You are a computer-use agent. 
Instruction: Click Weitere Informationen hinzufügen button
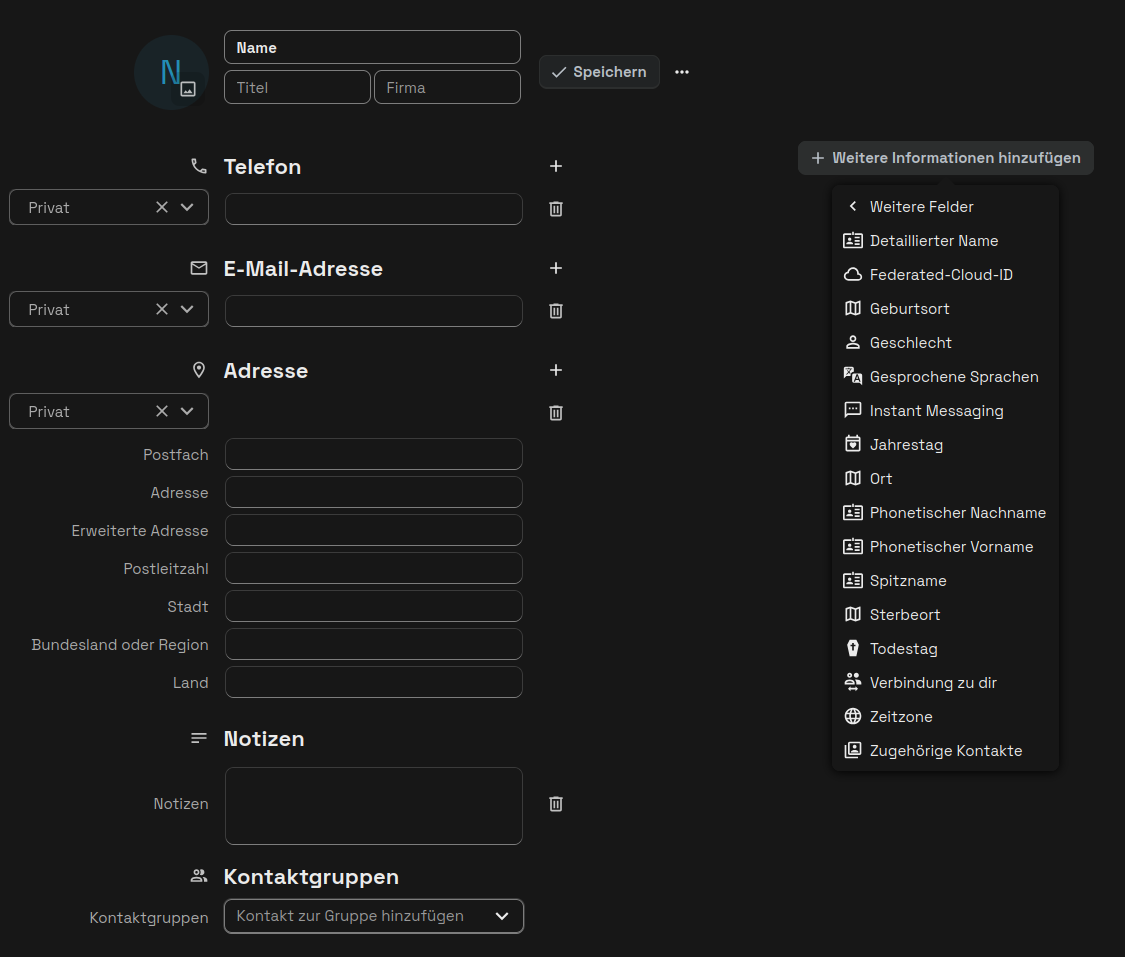tap(945, 158)
